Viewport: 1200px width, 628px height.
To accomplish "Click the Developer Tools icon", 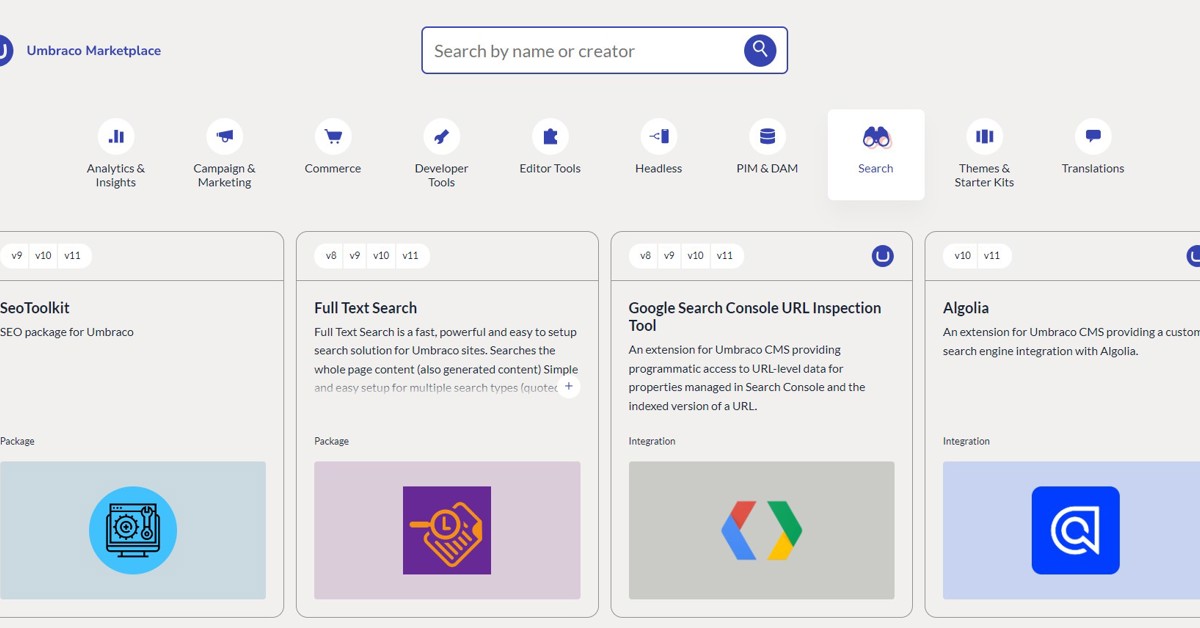I will [441, 135].
